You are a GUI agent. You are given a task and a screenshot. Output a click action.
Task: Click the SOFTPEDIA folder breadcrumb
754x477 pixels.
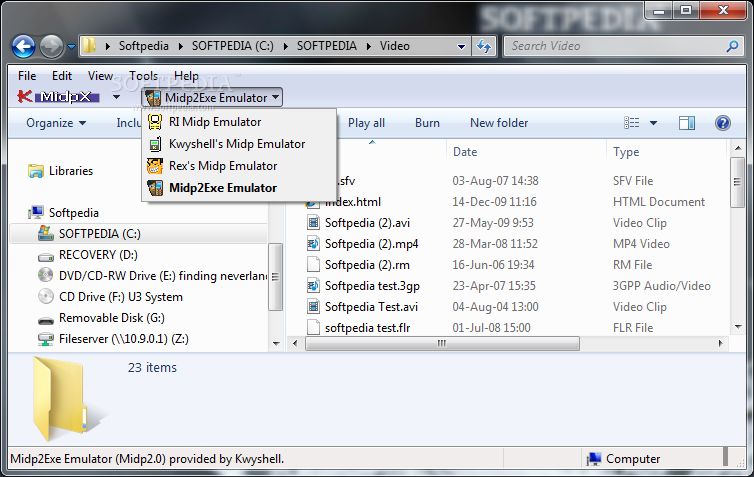tap(327, 46)
